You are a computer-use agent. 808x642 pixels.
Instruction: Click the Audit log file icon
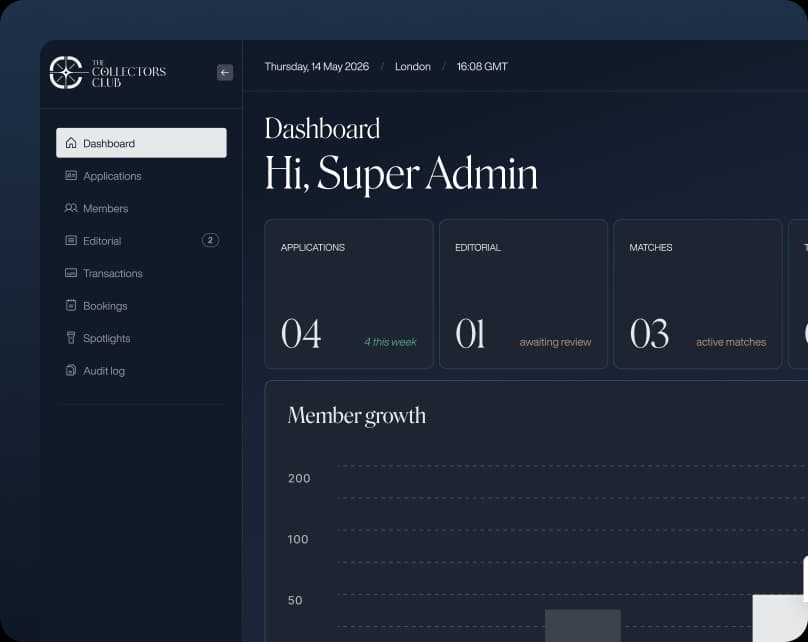(71, 370)
